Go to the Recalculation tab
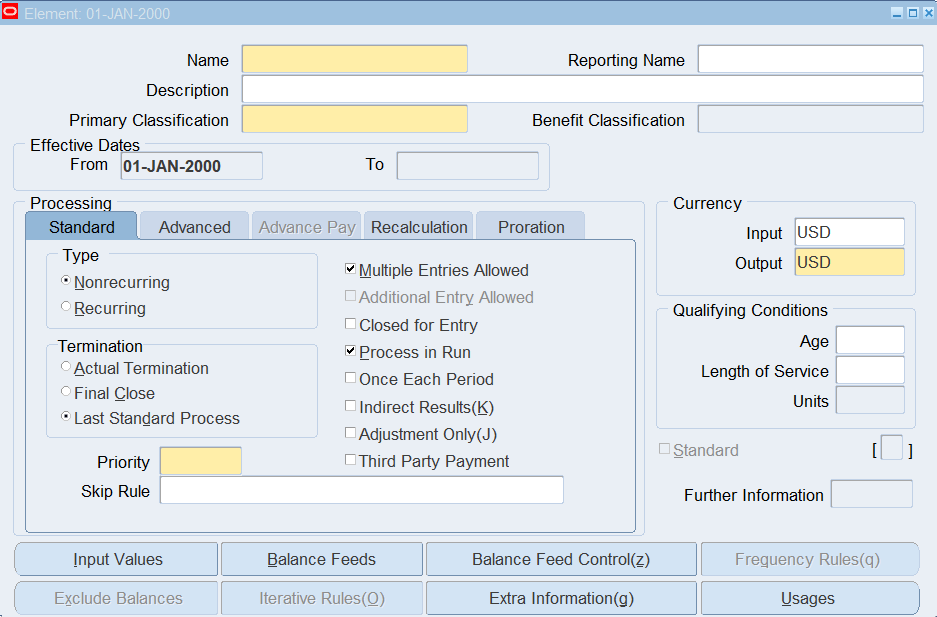This screenshot has height=617, width=937. point(419,227)
